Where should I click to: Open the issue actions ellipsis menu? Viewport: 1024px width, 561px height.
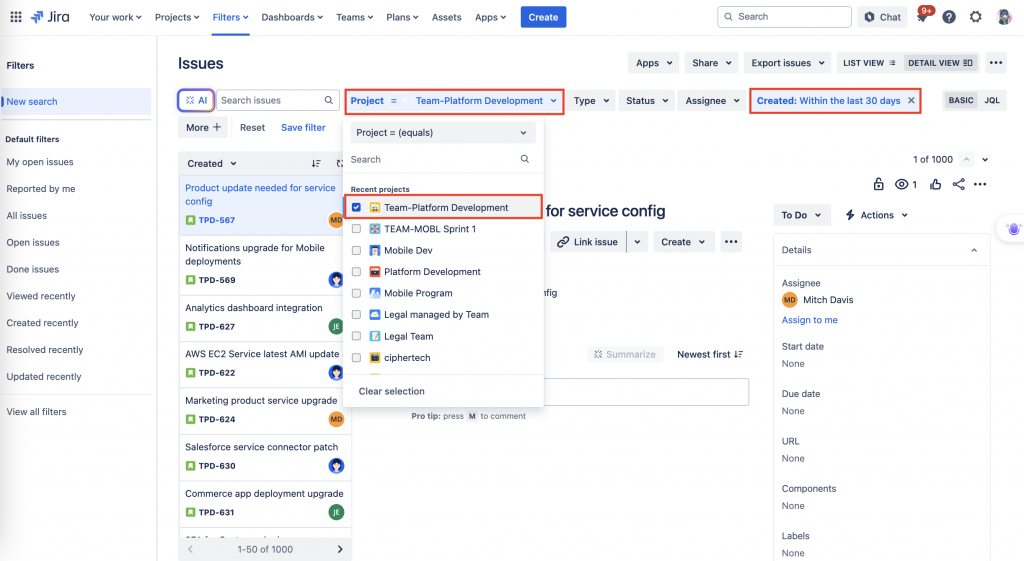click(980, 184)
